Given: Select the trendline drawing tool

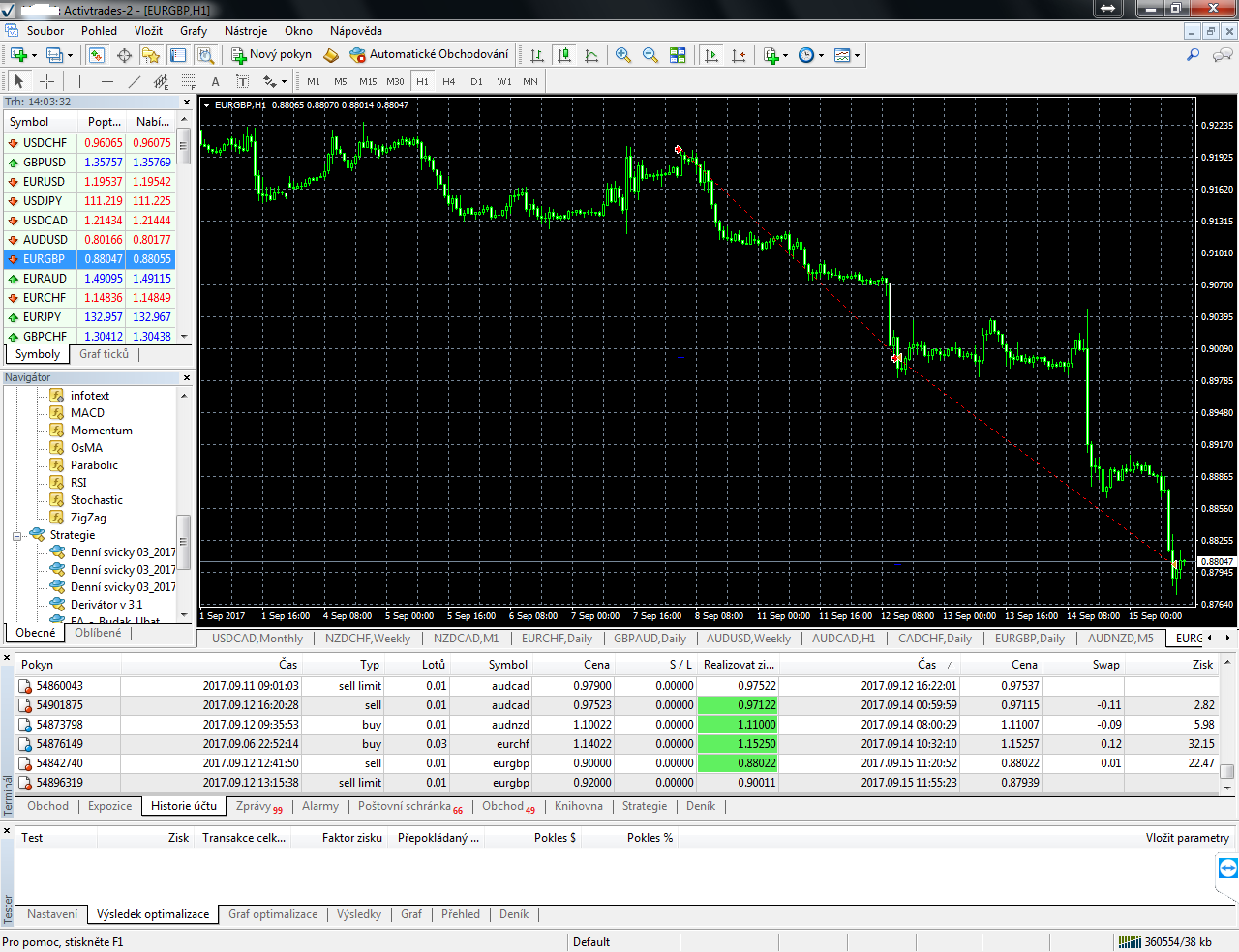Looking at the screenshot, I should click(x=135, y=82).
